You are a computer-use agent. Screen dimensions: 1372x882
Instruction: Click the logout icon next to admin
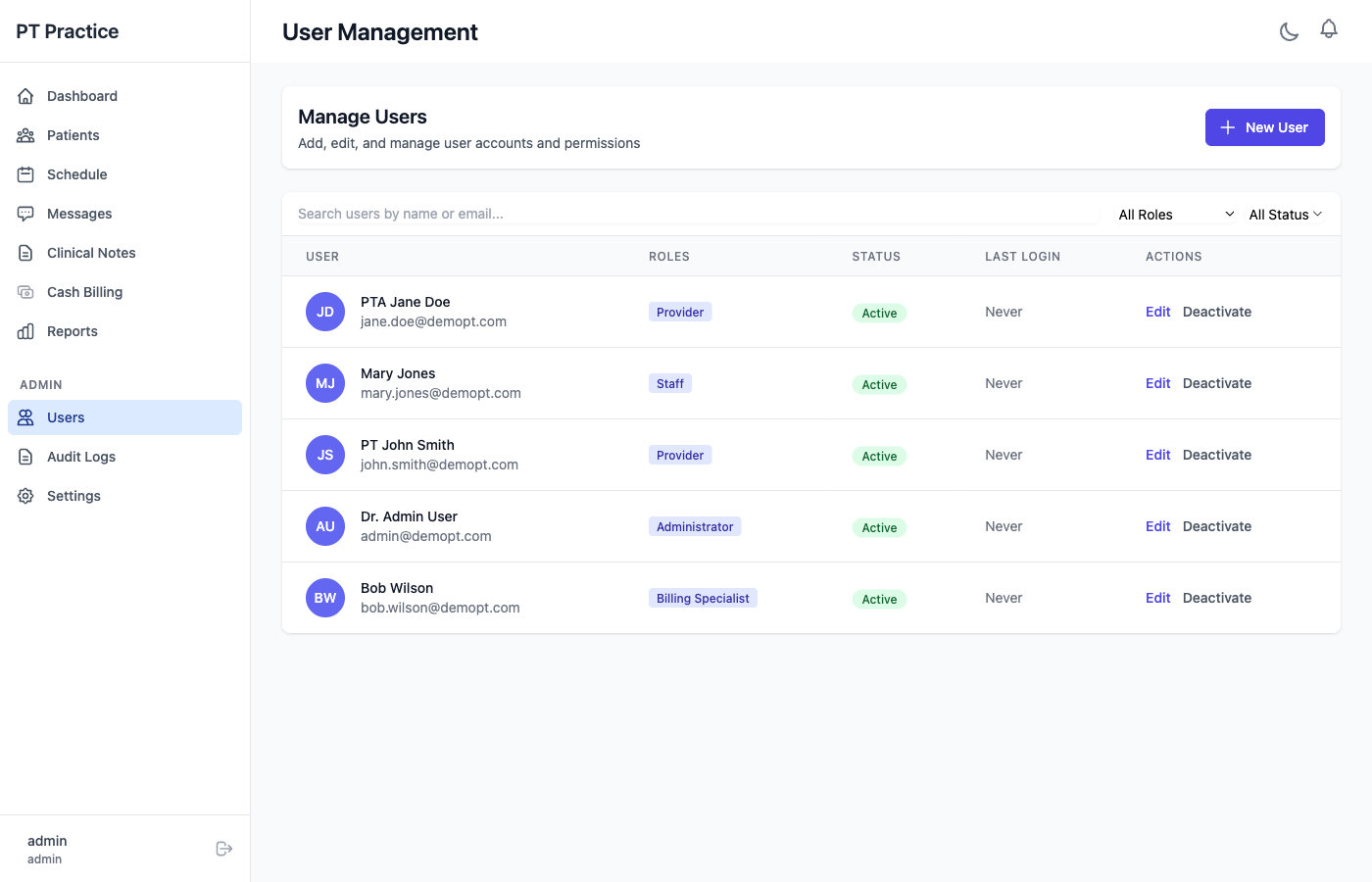click(x=224, y=848)
